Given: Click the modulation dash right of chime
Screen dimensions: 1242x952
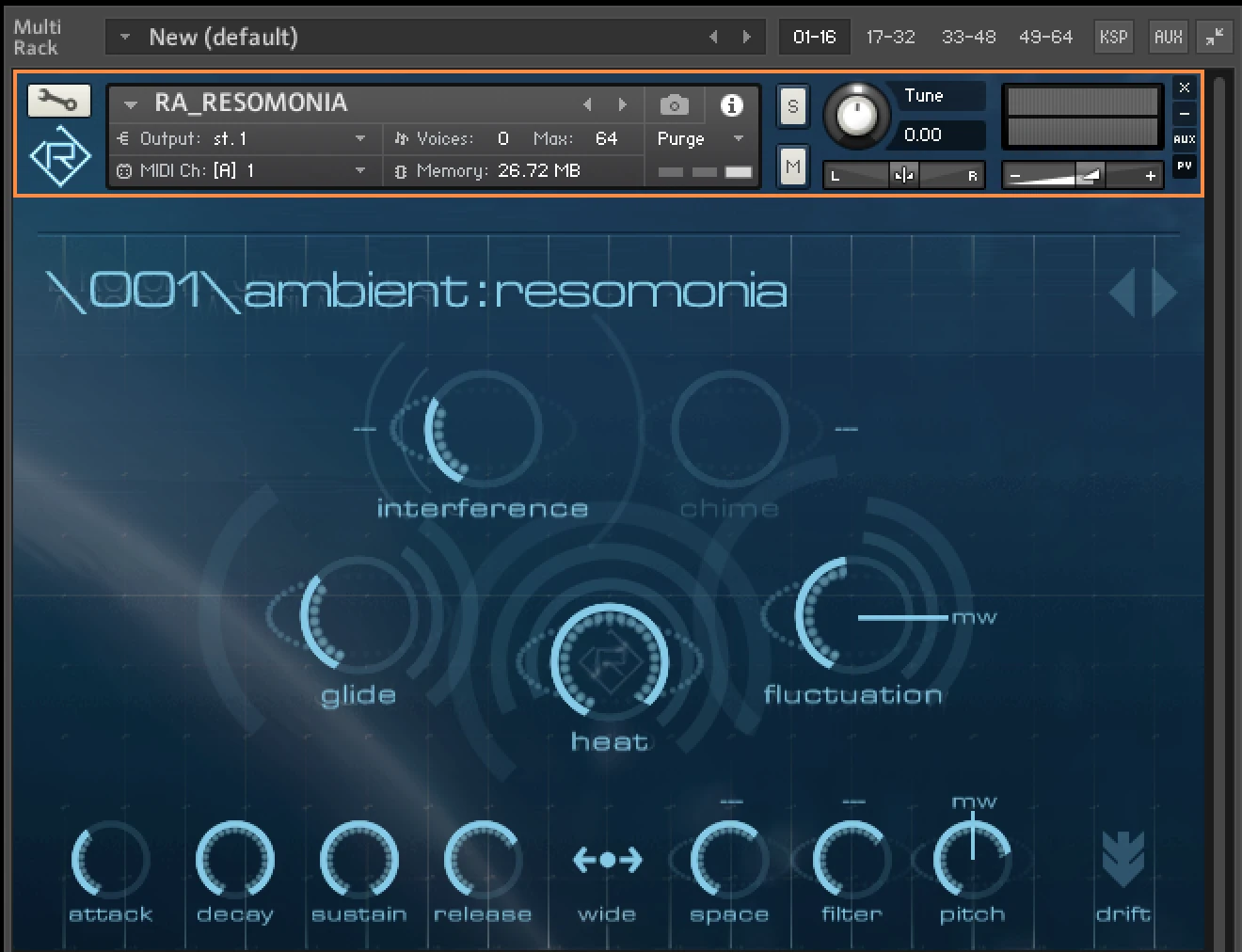Looking at the screenshot, I should pos(846,429).
